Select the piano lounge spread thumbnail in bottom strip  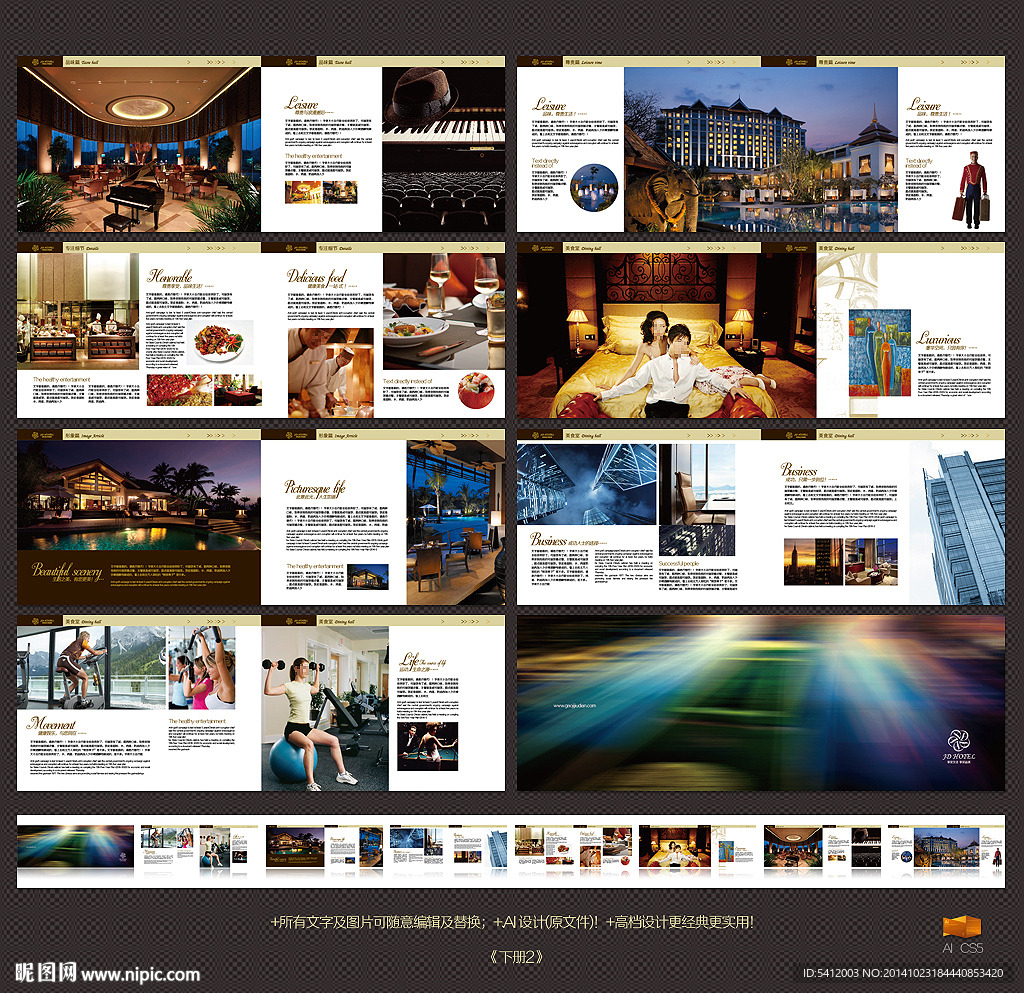click(x=822, y=846)
